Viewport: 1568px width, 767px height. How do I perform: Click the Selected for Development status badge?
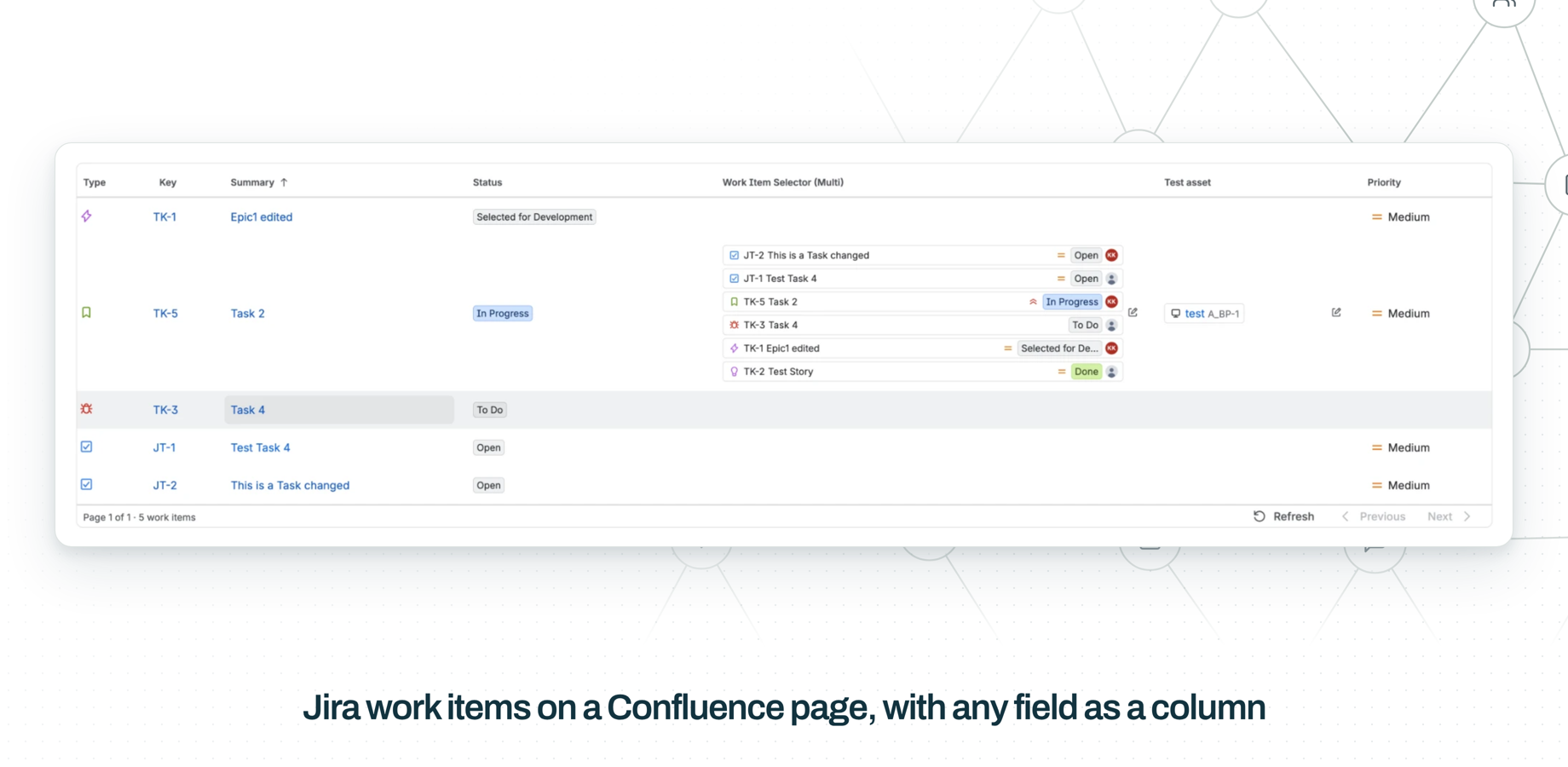534,217
